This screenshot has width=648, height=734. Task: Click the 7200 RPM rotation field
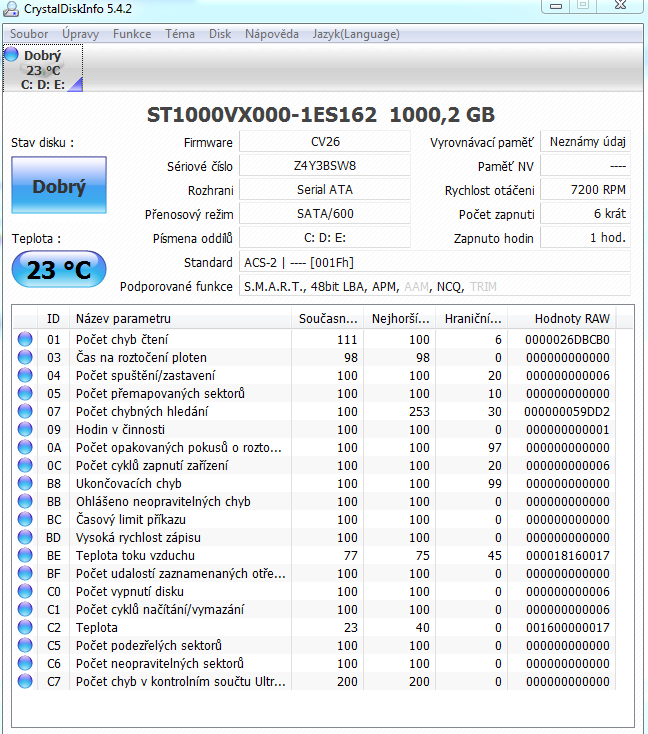click(585, 190)
